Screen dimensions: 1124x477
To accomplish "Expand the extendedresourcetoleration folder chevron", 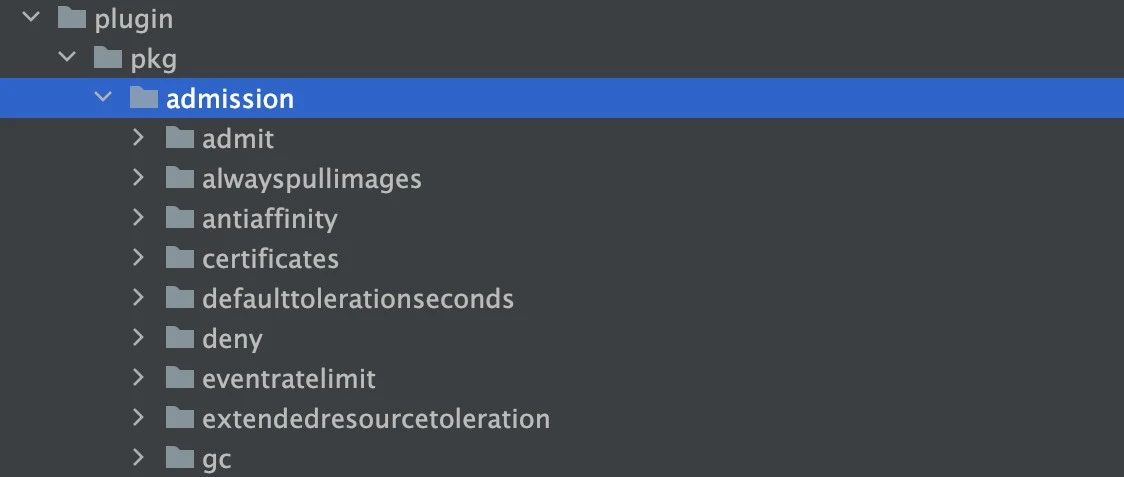I will click(138, 417).
